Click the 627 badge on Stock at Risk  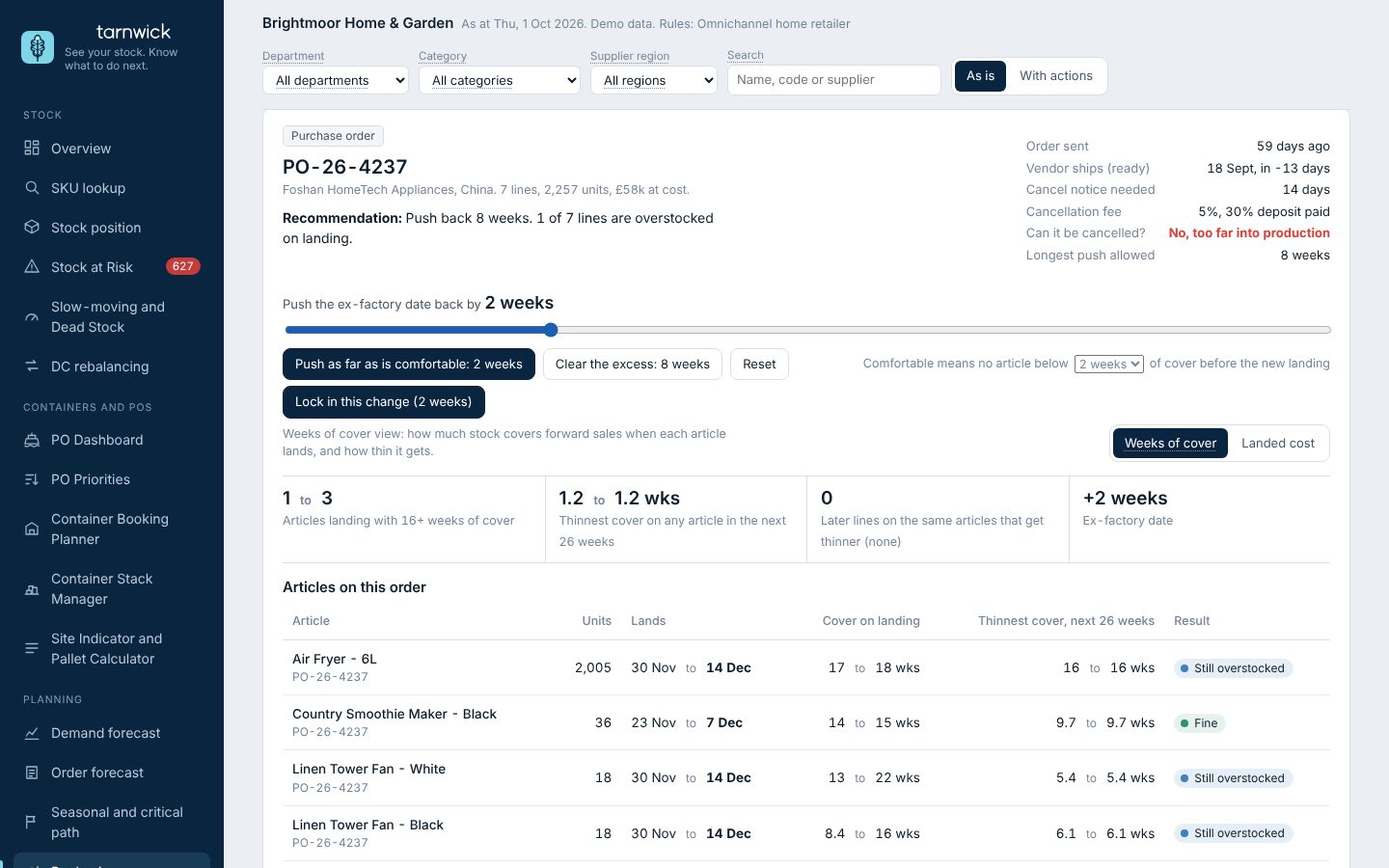(x=182, y=266)
